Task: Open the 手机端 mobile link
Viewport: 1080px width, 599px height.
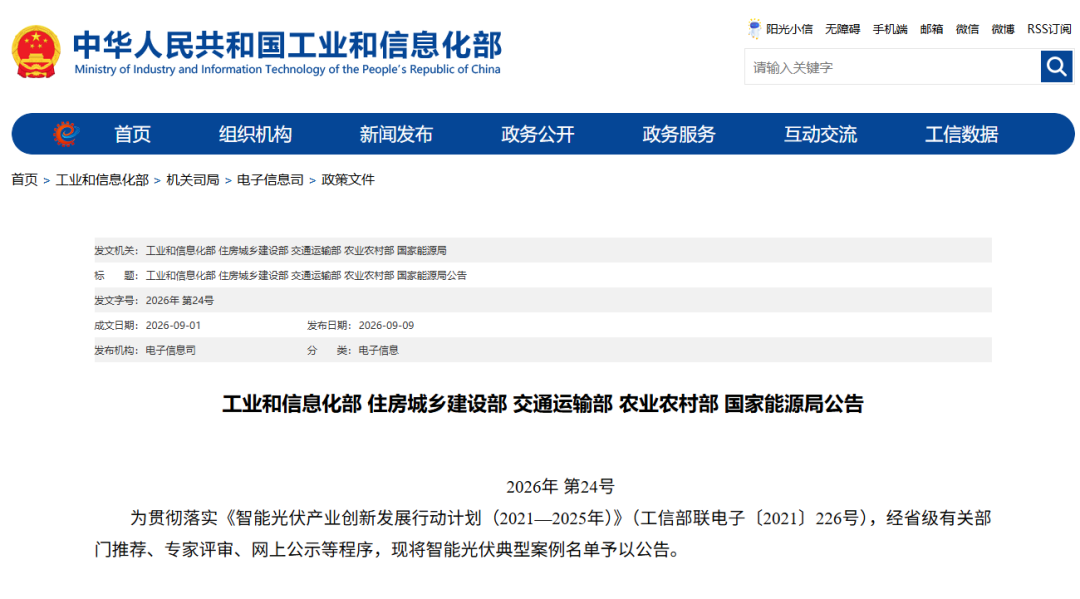Action: point(890,29)
